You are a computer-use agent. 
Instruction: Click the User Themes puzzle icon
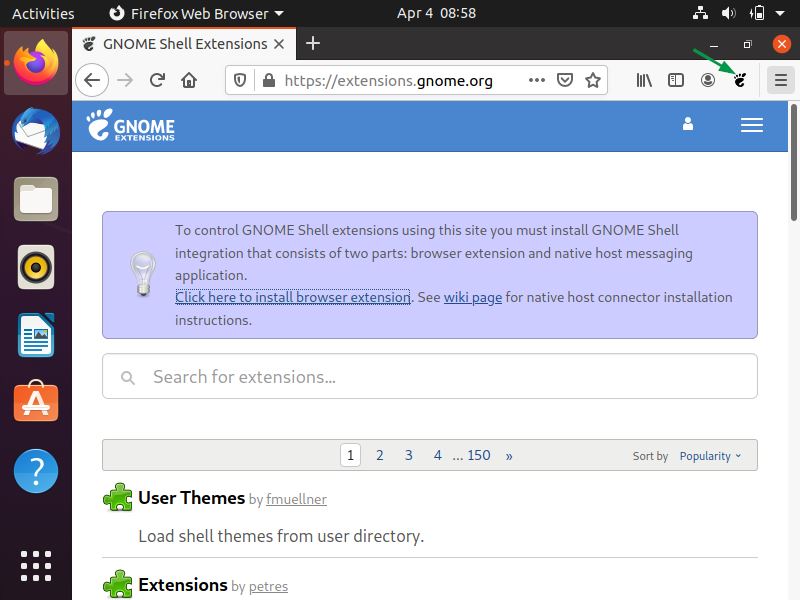(118, 497)
